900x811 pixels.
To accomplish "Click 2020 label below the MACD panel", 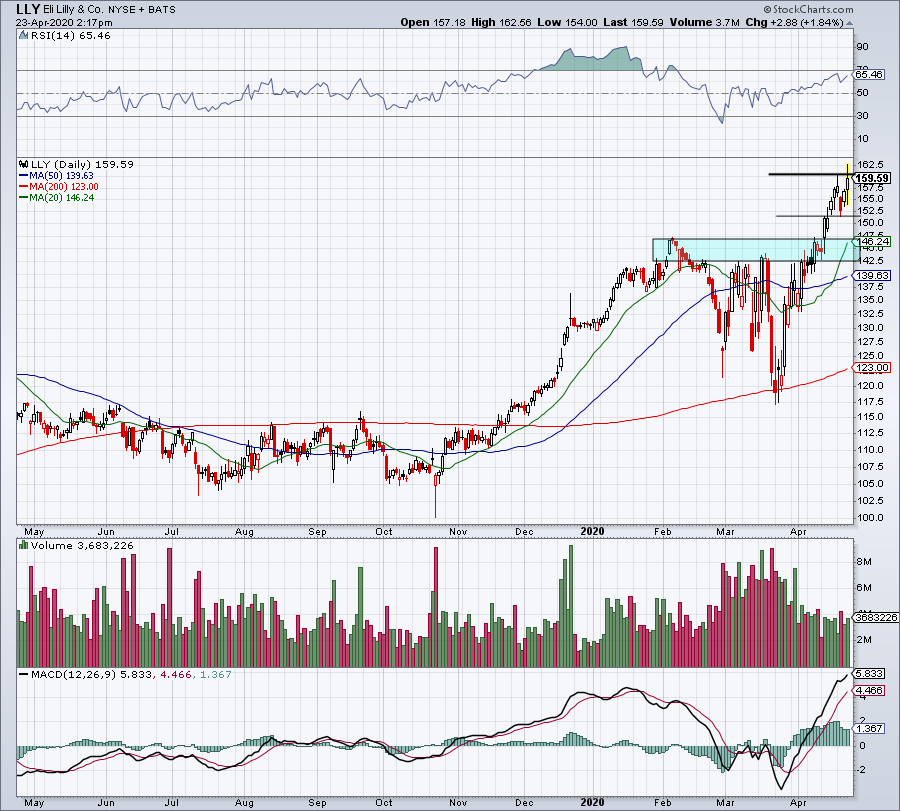I will pos(592,802).
